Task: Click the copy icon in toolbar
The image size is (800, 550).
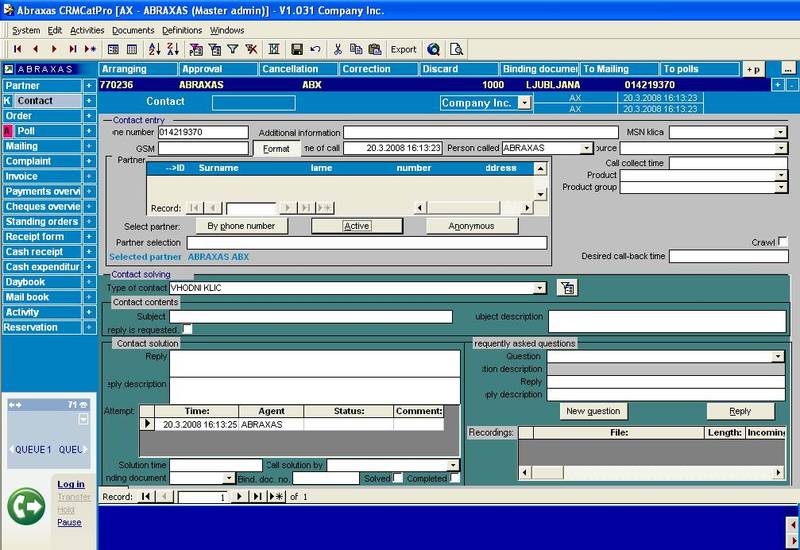Action: click(x=356, y=49)
